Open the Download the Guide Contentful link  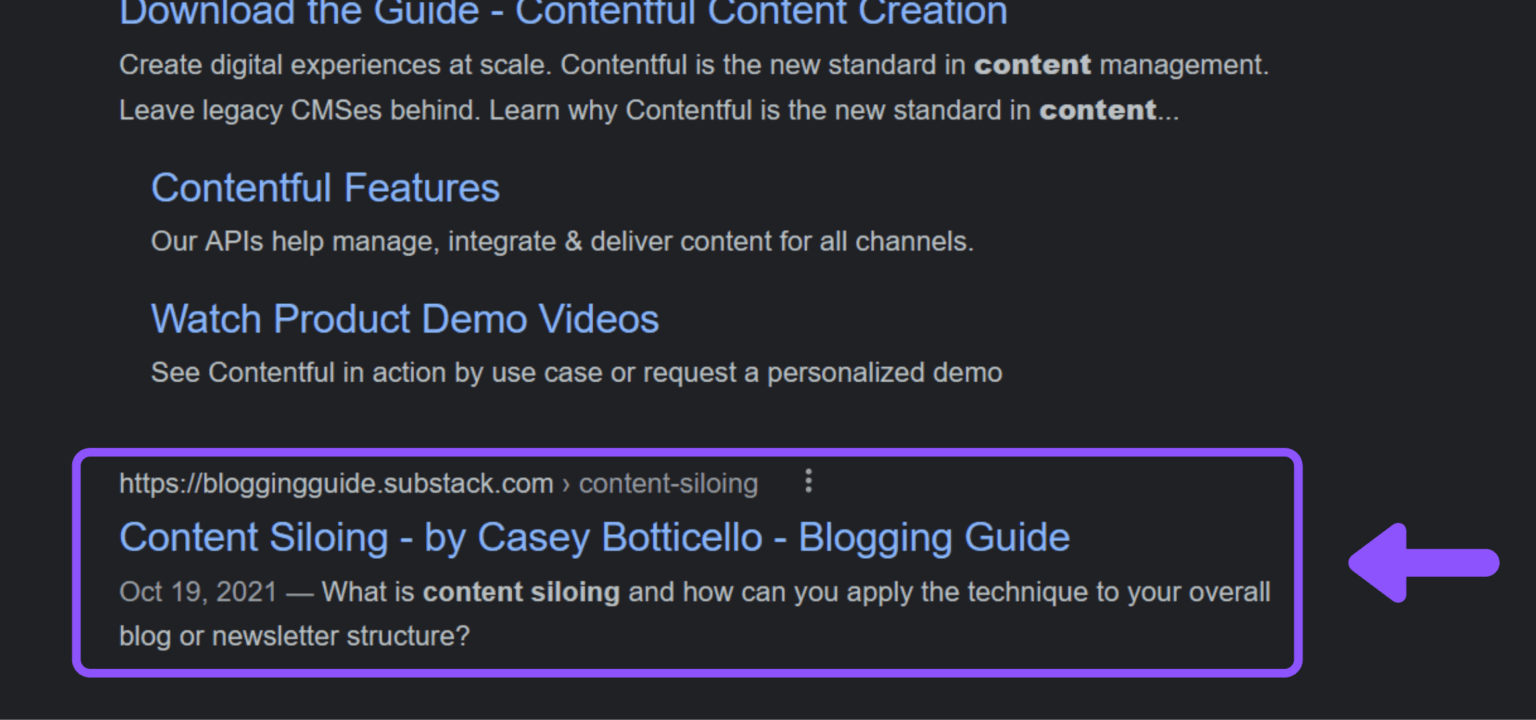[x=563, y=13]
